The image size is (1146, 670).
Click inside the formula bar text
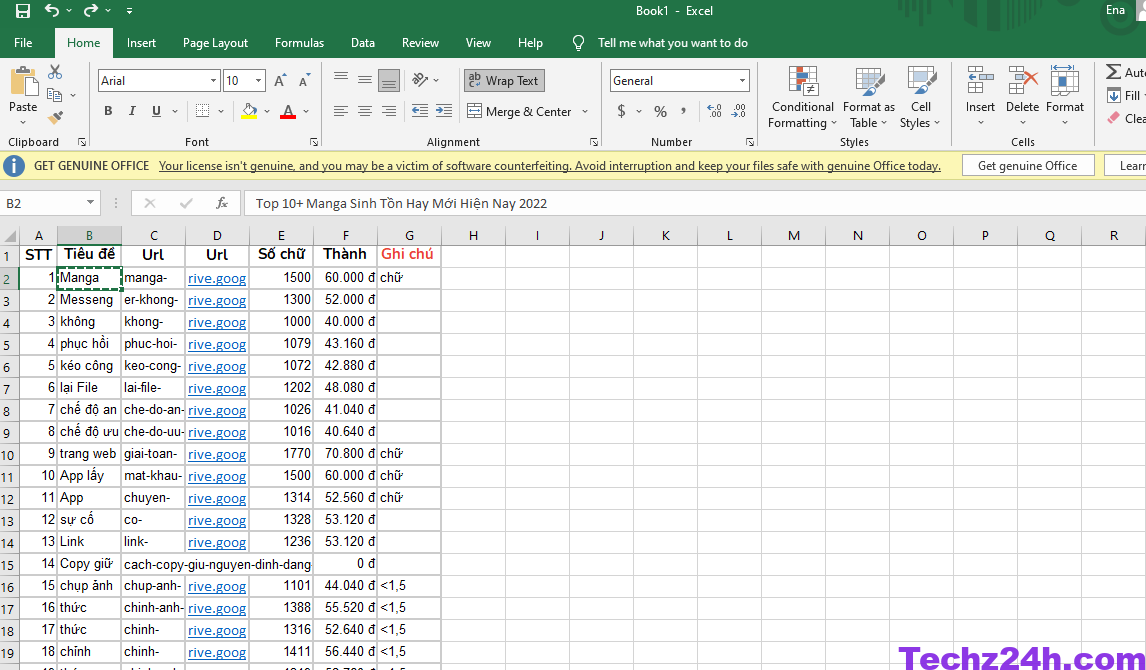(x=401, y=203)
